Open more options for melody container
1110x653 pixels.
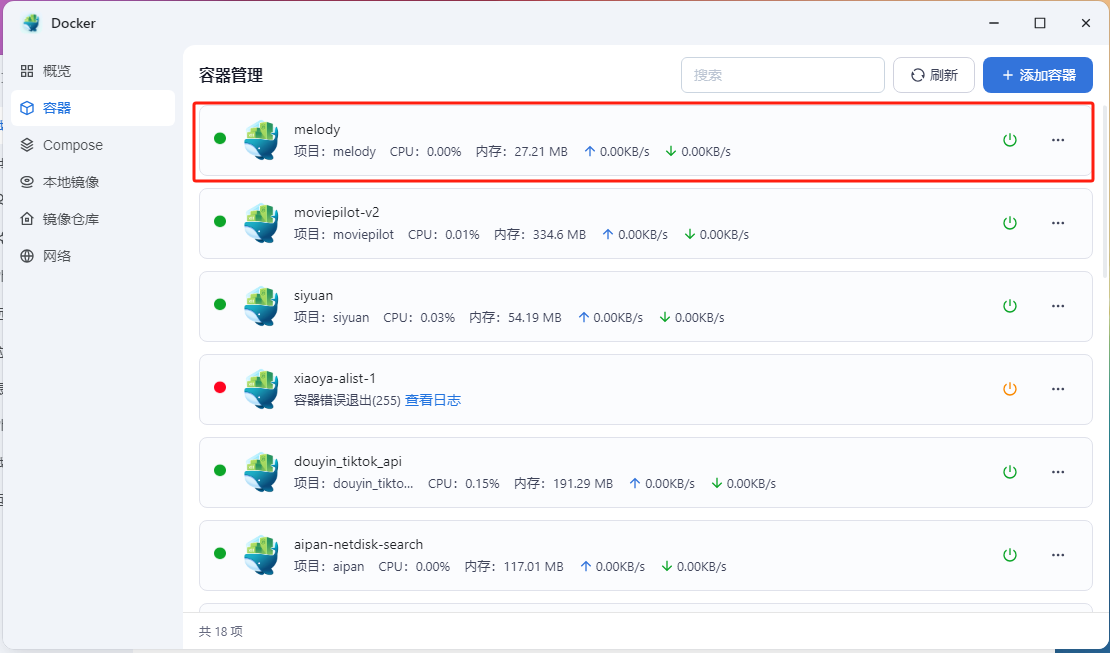(1058, 140)
